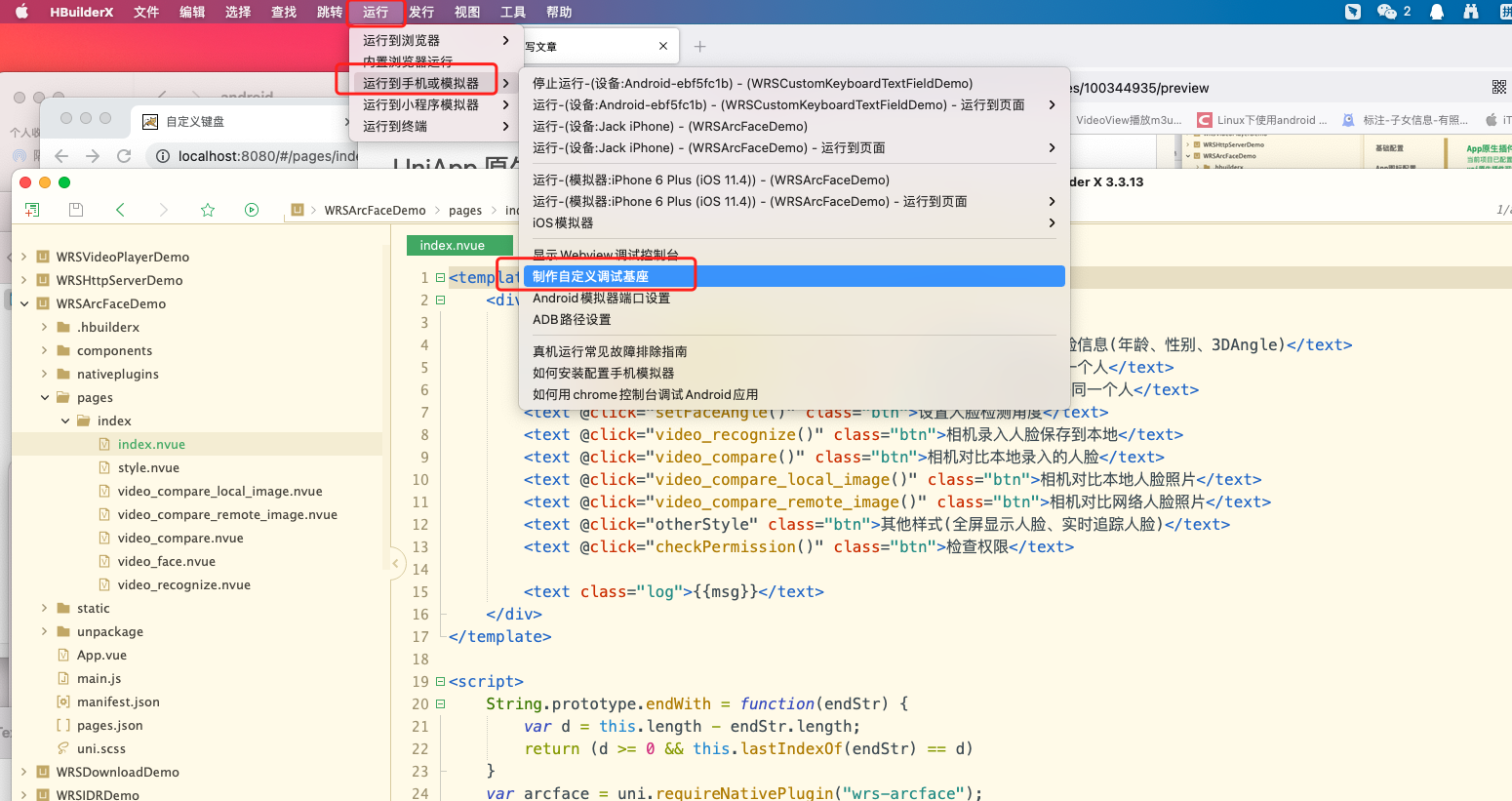The width and height of the screenshot is (1512, 801).
Task: Click the bookmark star toolbar icon
Action: (208, 210)
